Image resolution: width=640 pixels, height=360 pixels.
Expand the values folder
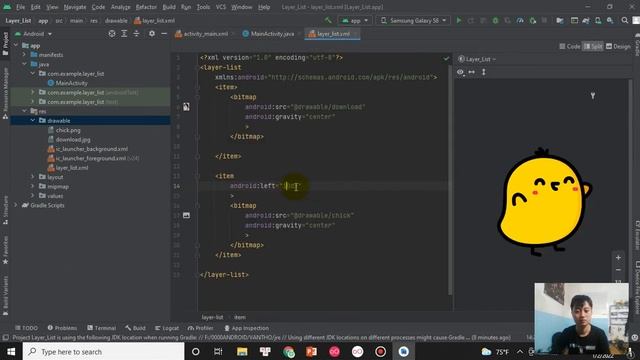click(x=33, y=196)
